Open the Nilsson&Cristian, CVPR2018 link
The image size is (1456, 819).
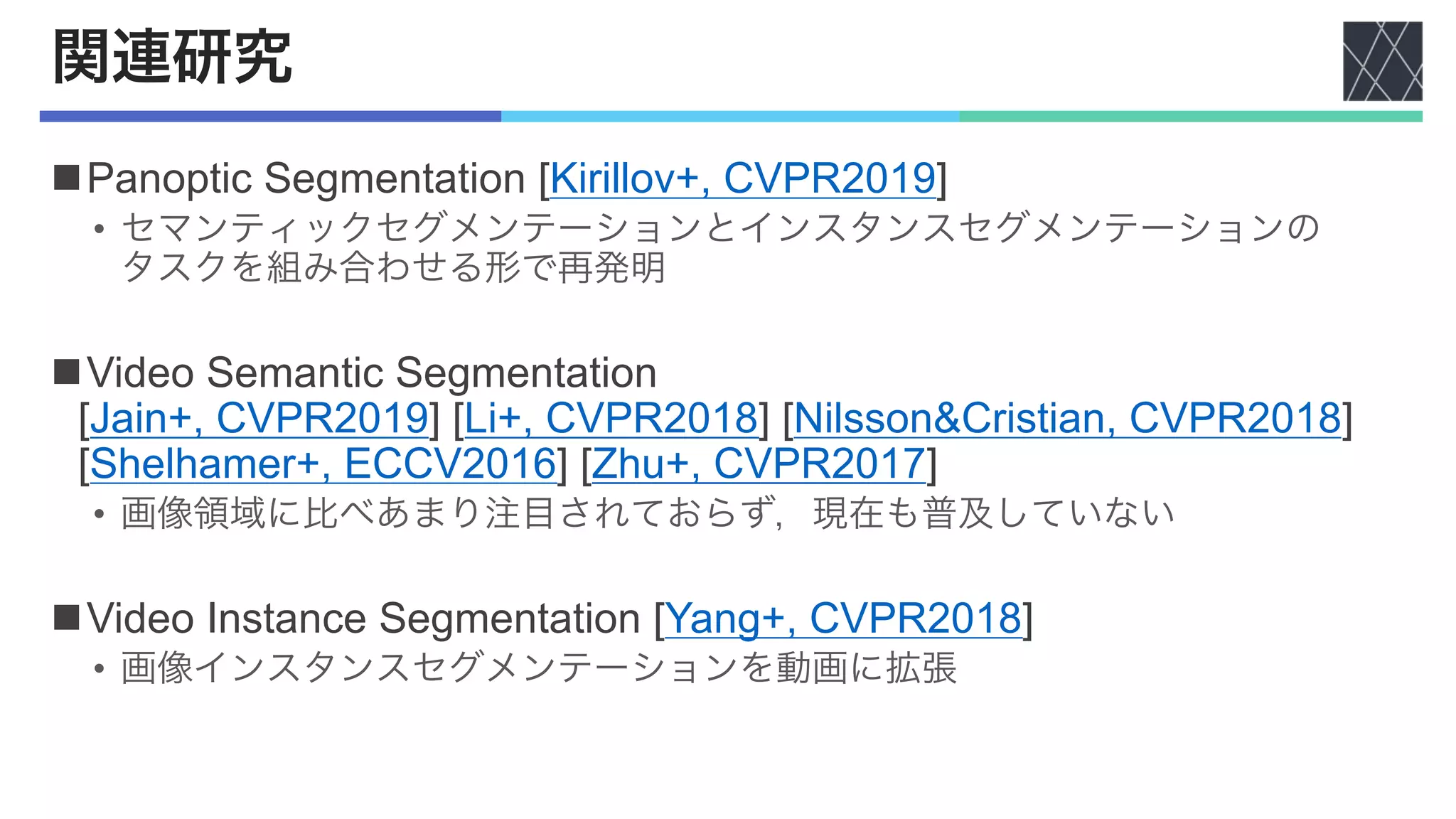pyautogui.click(x=1067, y=418)
